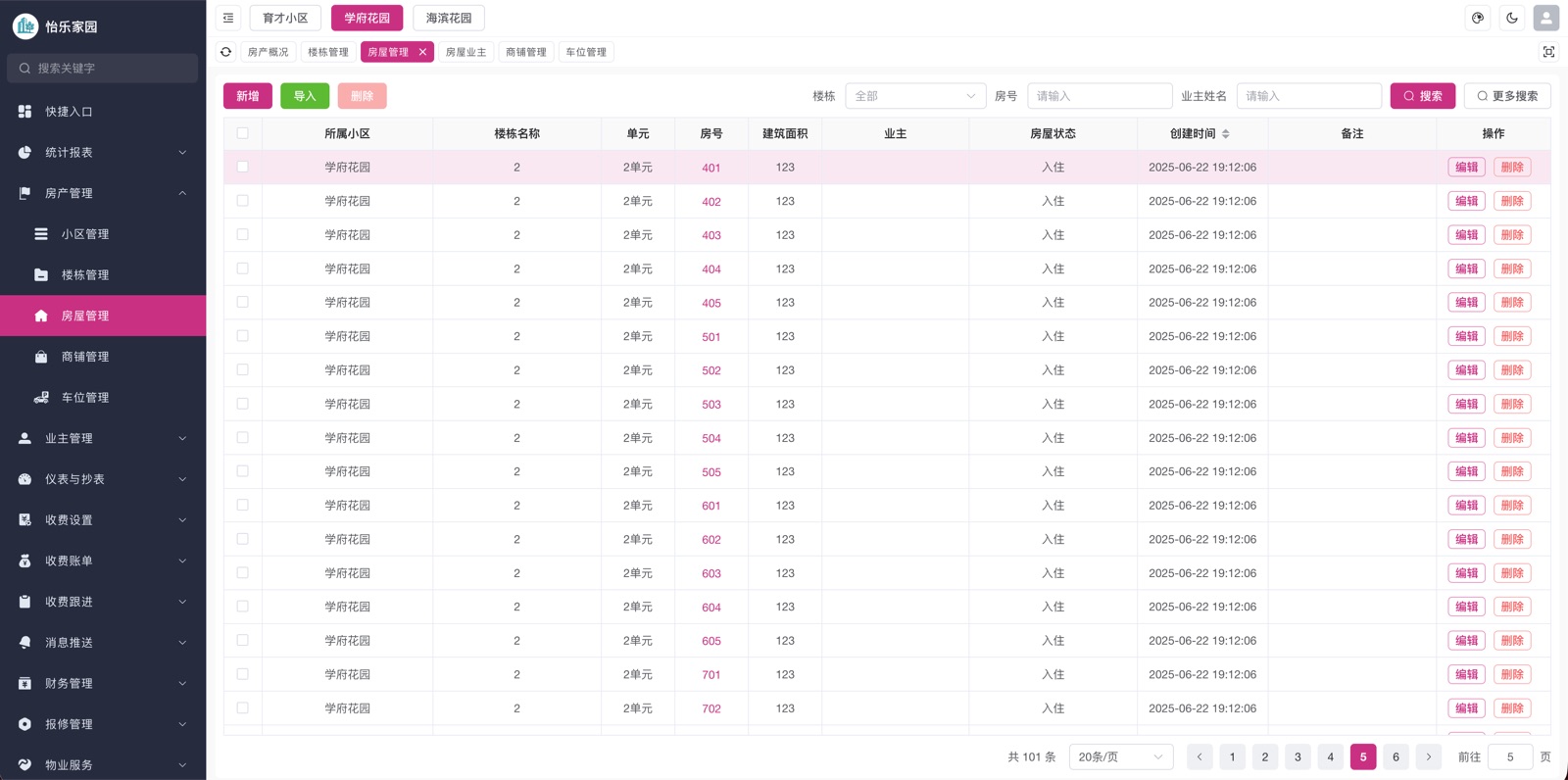1568x780 pixels.
Task: Check the row for room 502
Action: tap(242, 369)
